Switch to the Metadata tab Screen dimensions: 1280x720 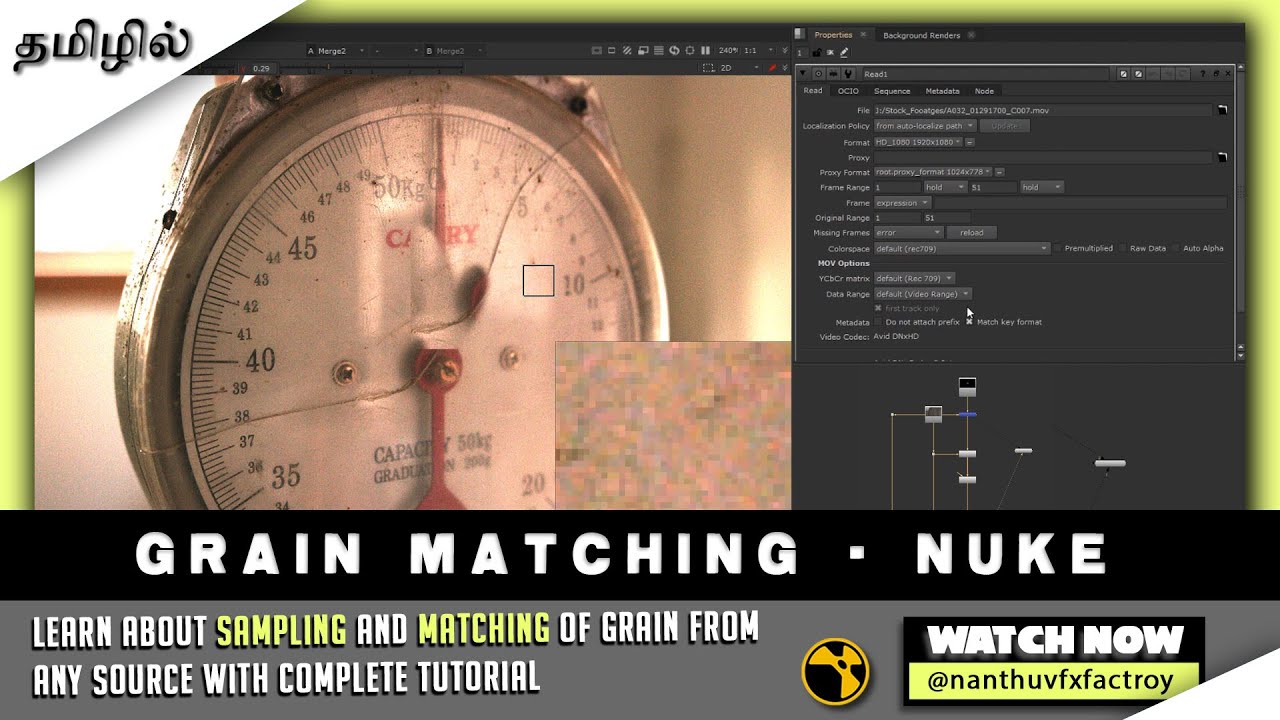[942, 91]
